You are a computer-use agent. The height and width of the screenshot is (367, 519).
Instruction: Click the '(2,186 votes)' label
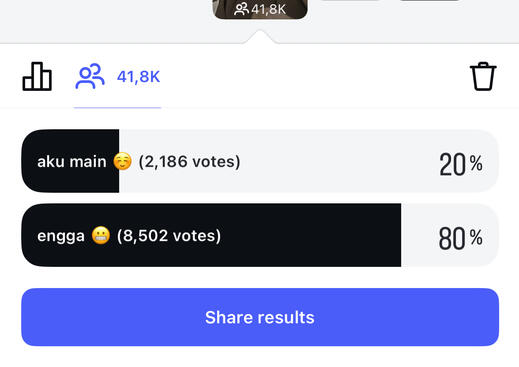click(x=189, y=162)
